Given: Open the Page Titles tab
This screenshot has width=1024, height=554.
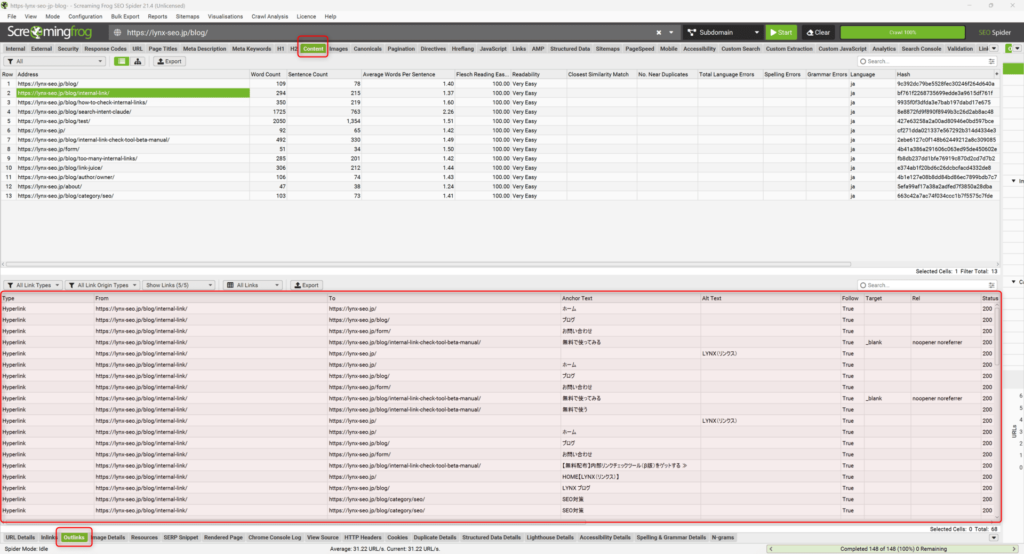Looking at the screenshot, I should pos(163,48).
